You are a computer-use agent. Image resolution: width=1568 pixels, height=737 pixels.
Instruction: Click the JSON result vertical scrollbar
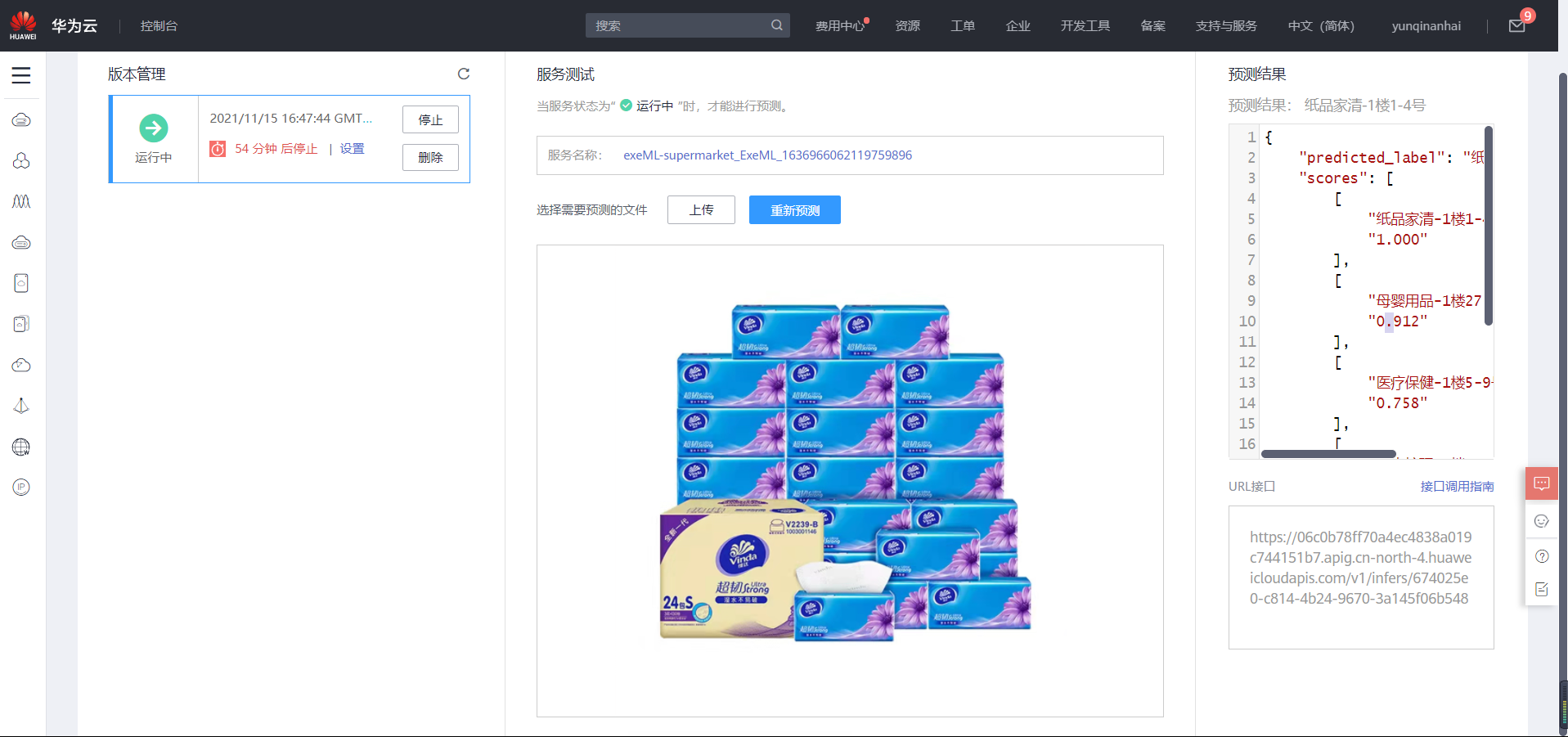[1489, 226]
